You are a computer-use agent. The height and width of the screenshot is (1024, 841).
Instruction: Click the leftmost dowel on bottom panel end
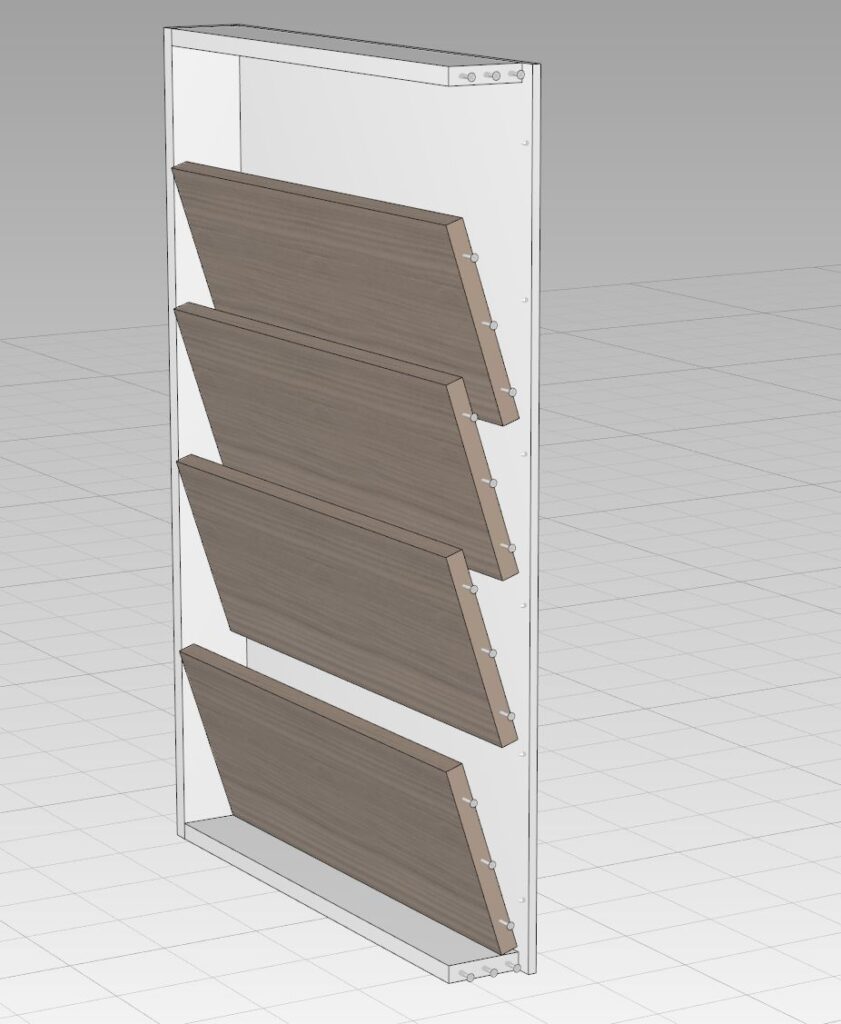(x=468, y=974)
